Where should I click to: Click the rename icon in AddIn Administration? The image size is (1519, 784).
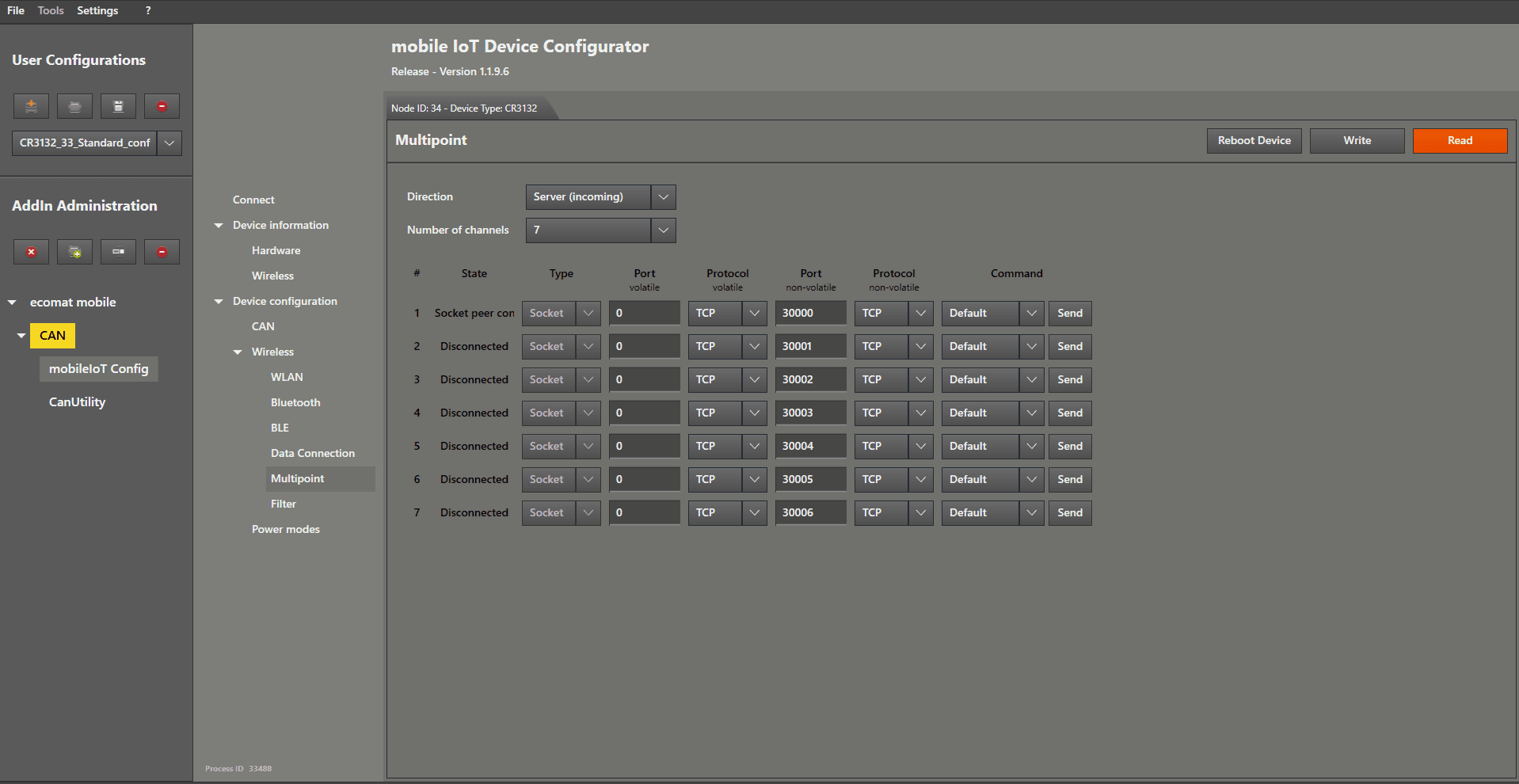(118, 252)
